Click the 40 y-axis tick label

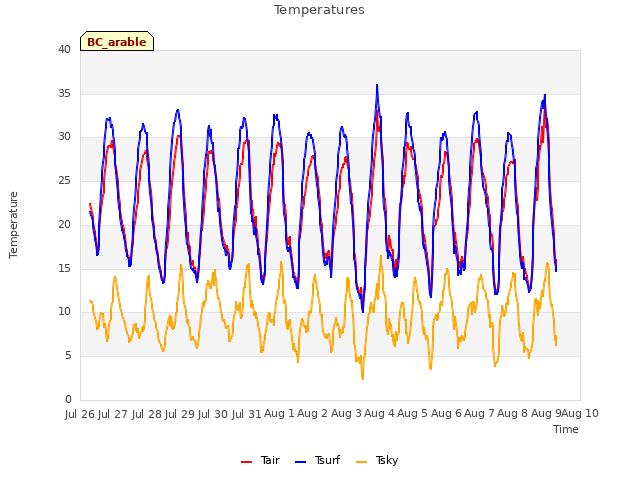point(64,50)
